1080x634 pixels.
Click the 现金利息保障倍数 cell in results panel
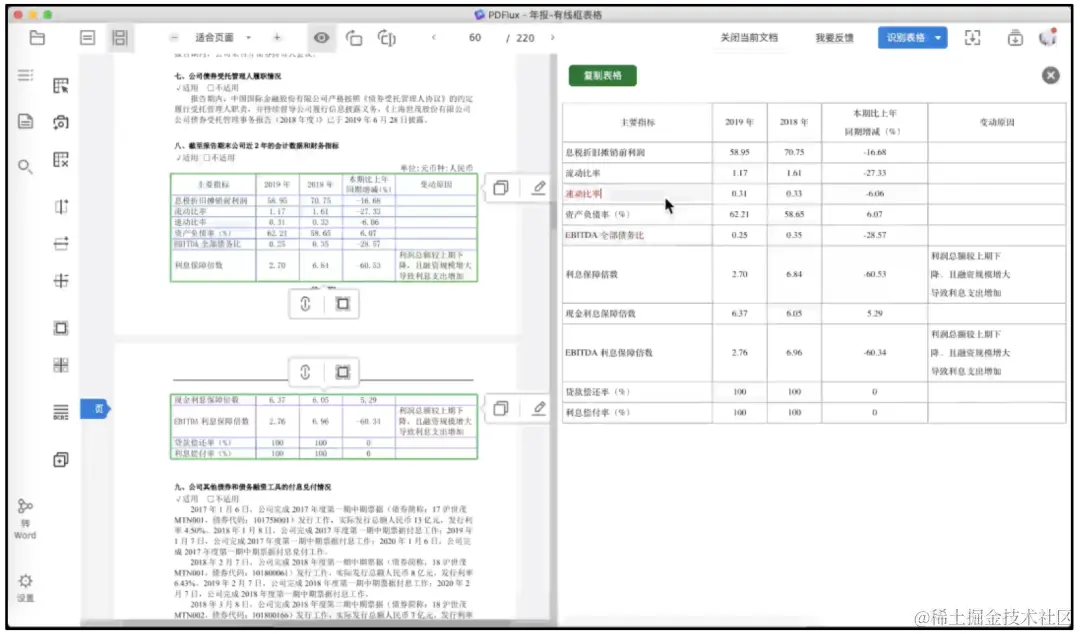(x=638, y=314)
